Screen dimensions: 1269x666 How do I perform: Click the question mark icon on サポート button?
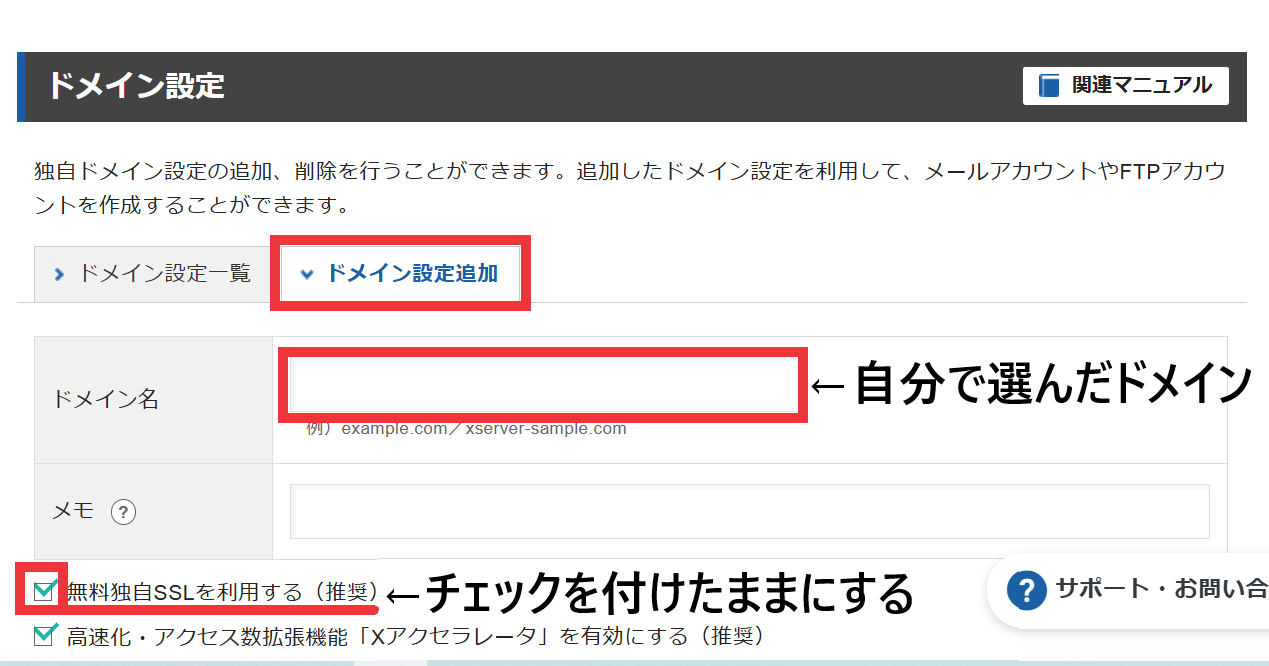click(1026, 590)
